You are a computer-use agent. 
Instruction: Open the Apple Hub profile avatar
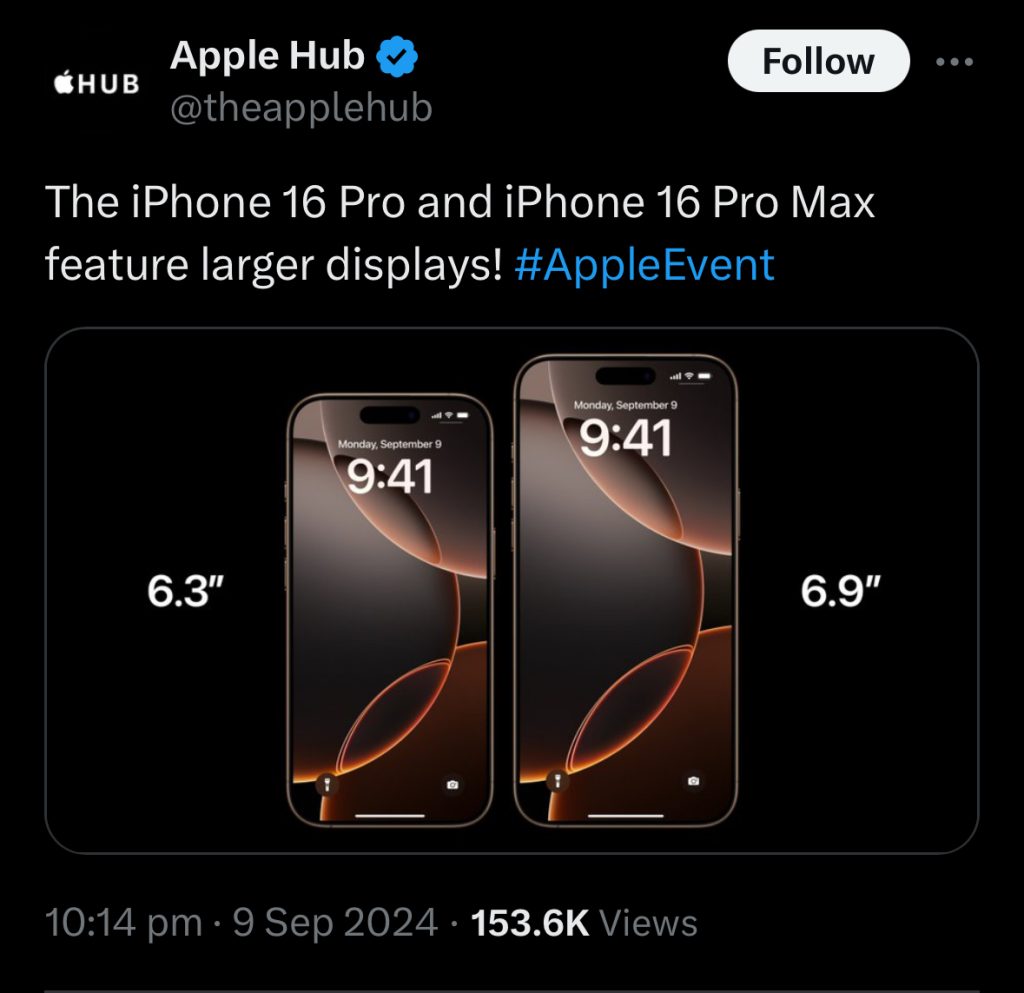97,84
